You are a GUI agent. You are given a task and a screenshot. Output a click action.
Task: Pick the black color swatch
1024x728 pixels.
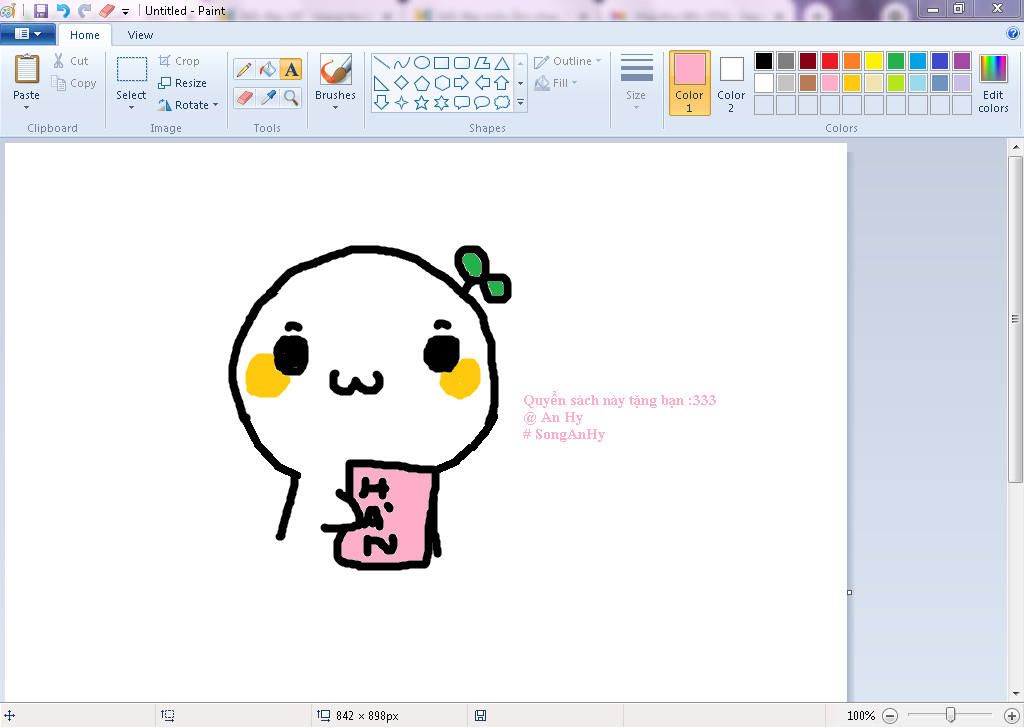[764, 61]
